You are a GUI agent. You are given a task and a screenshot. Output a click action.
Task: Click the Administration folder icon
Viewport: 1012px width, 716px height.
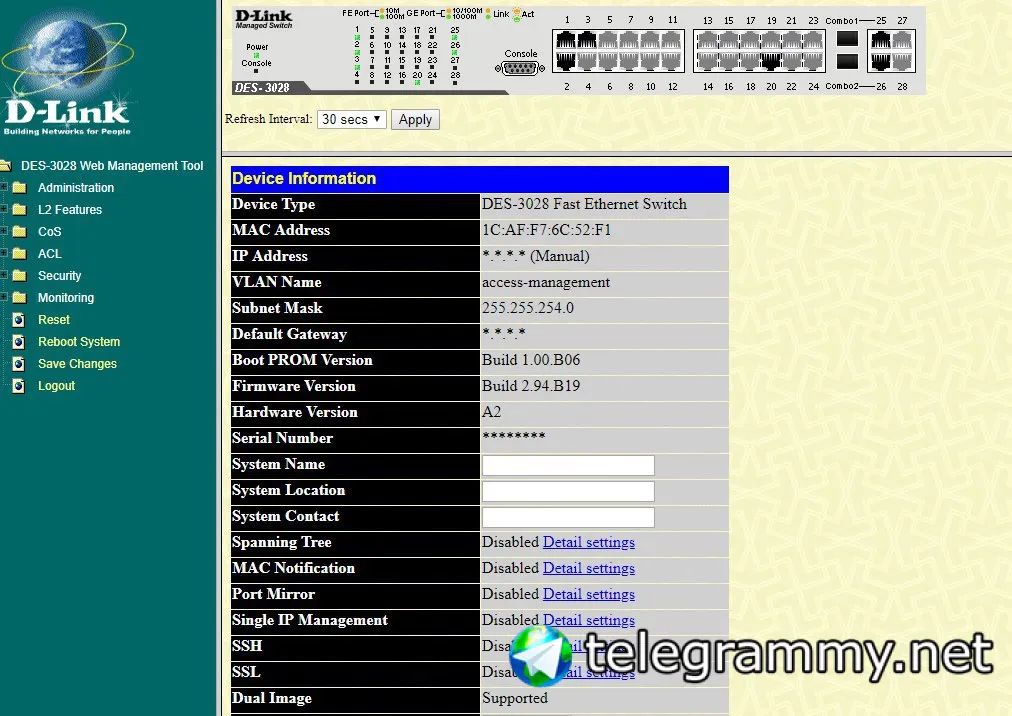[x=19, y=188]
